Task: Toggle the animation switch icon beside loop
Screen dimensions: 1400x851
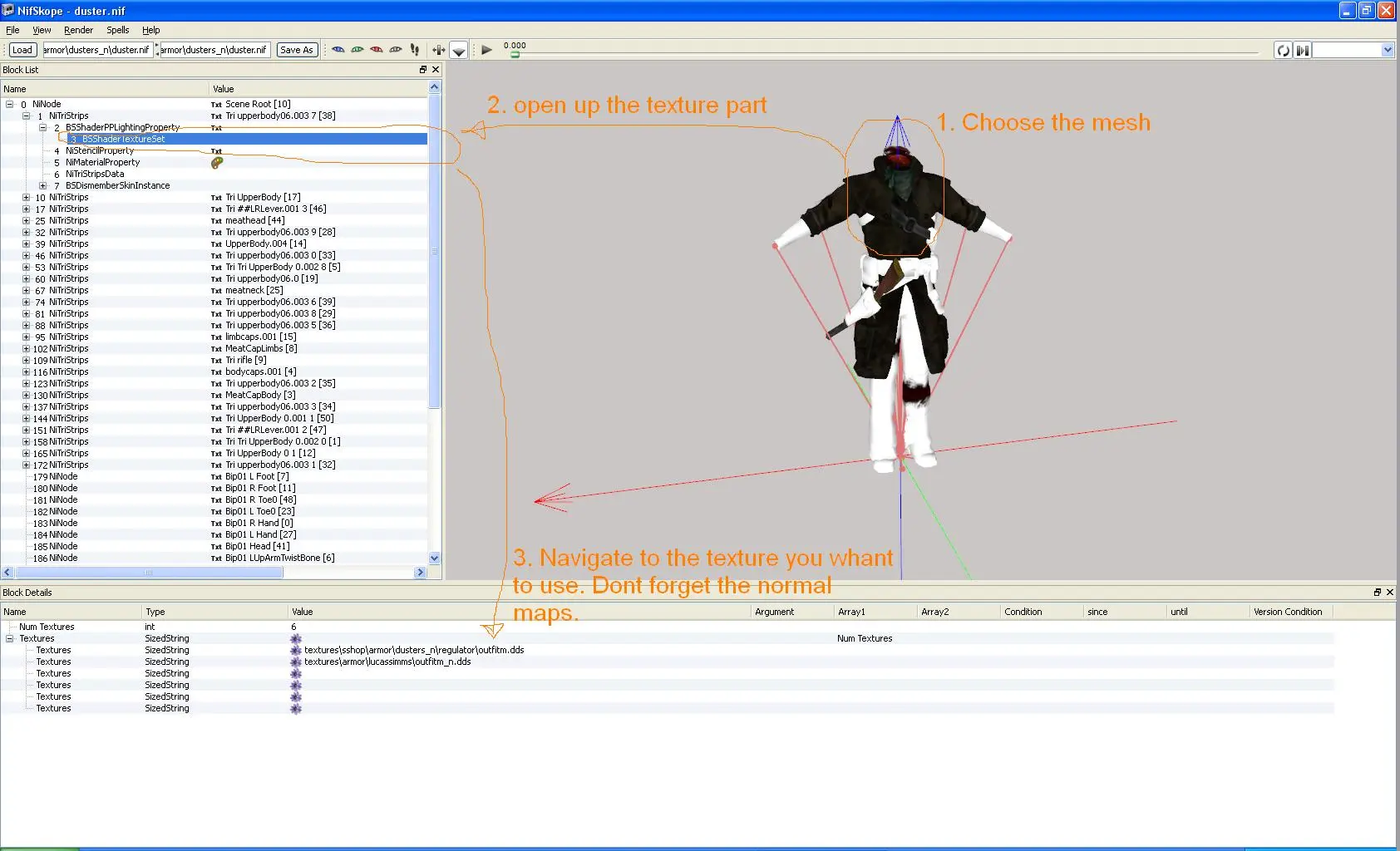Action: coord(1303,50)
